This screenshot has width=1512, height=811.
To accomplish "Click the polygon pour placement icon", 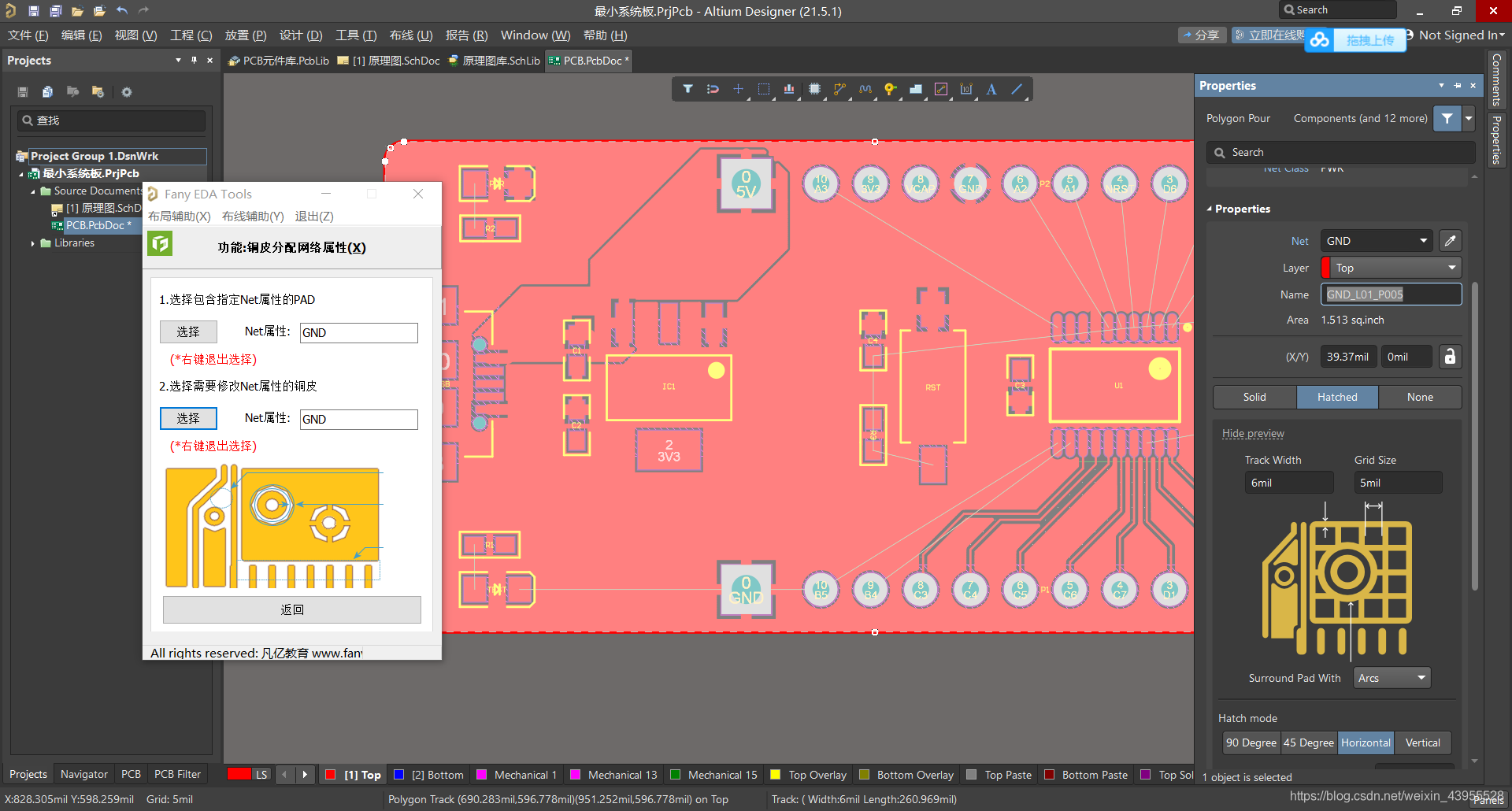I will pos(915,89).
